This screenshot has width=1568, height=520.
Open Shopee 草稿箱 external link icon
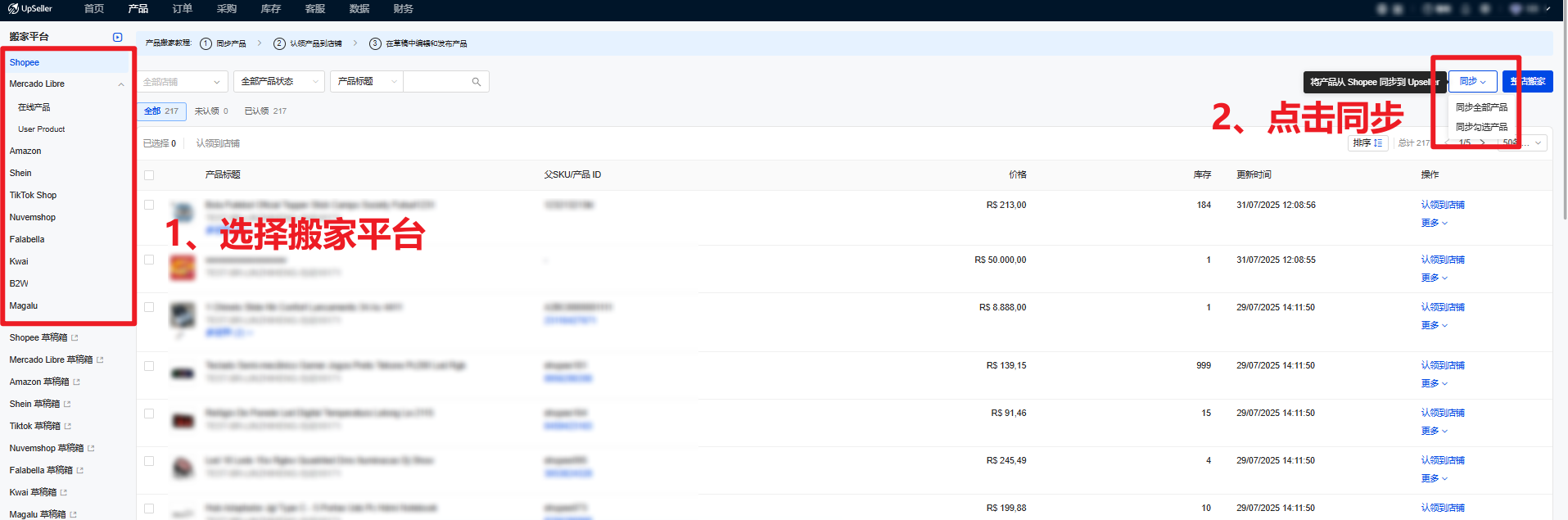point(75,337)
